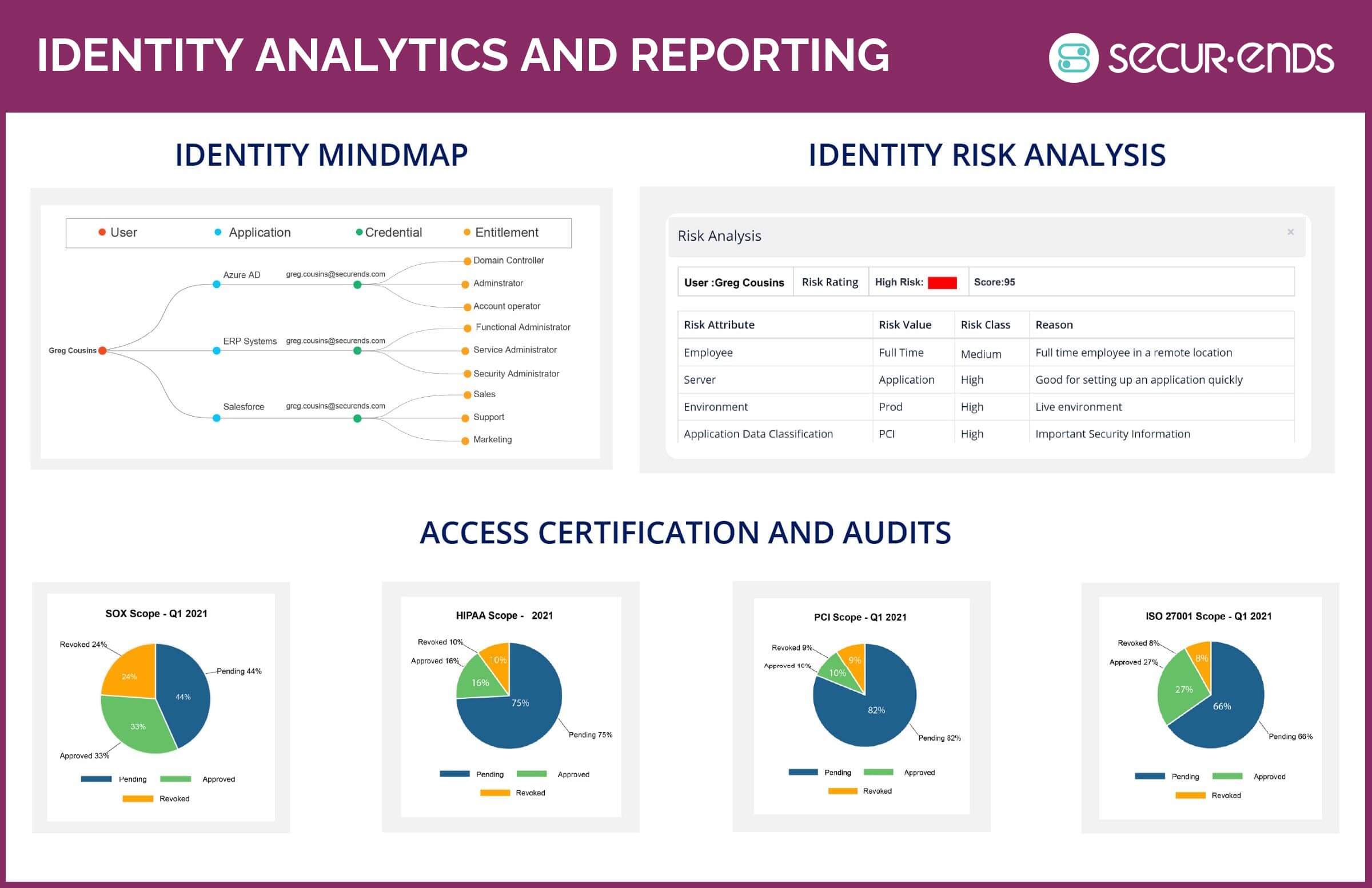This screenshot has width=1372, height=888.
Task: Select the Domain Controller entitlement node
Action: click(468, 261)
